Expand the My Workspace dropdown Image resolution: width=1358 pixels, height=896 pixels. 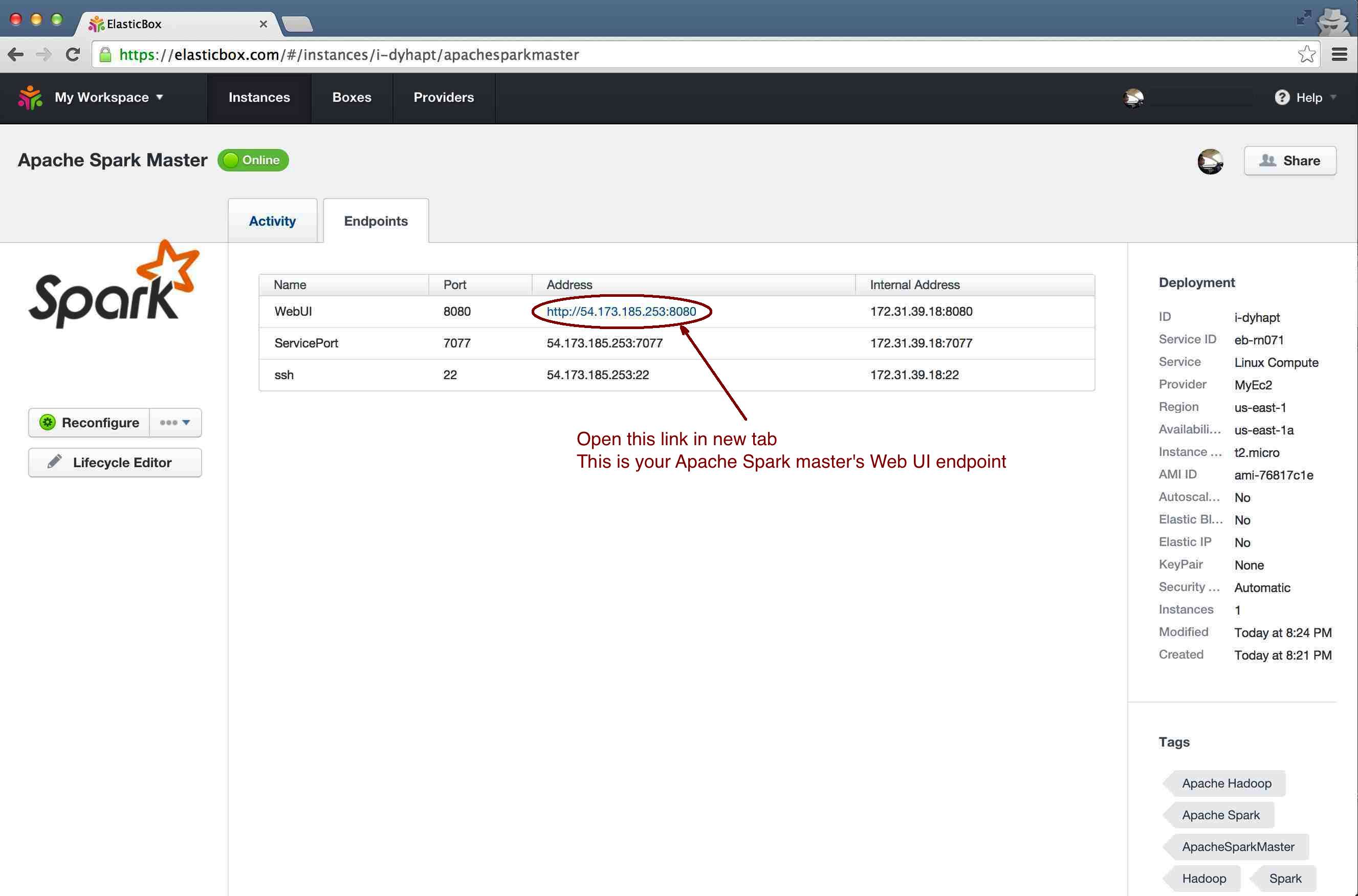(x=108, y=98)
